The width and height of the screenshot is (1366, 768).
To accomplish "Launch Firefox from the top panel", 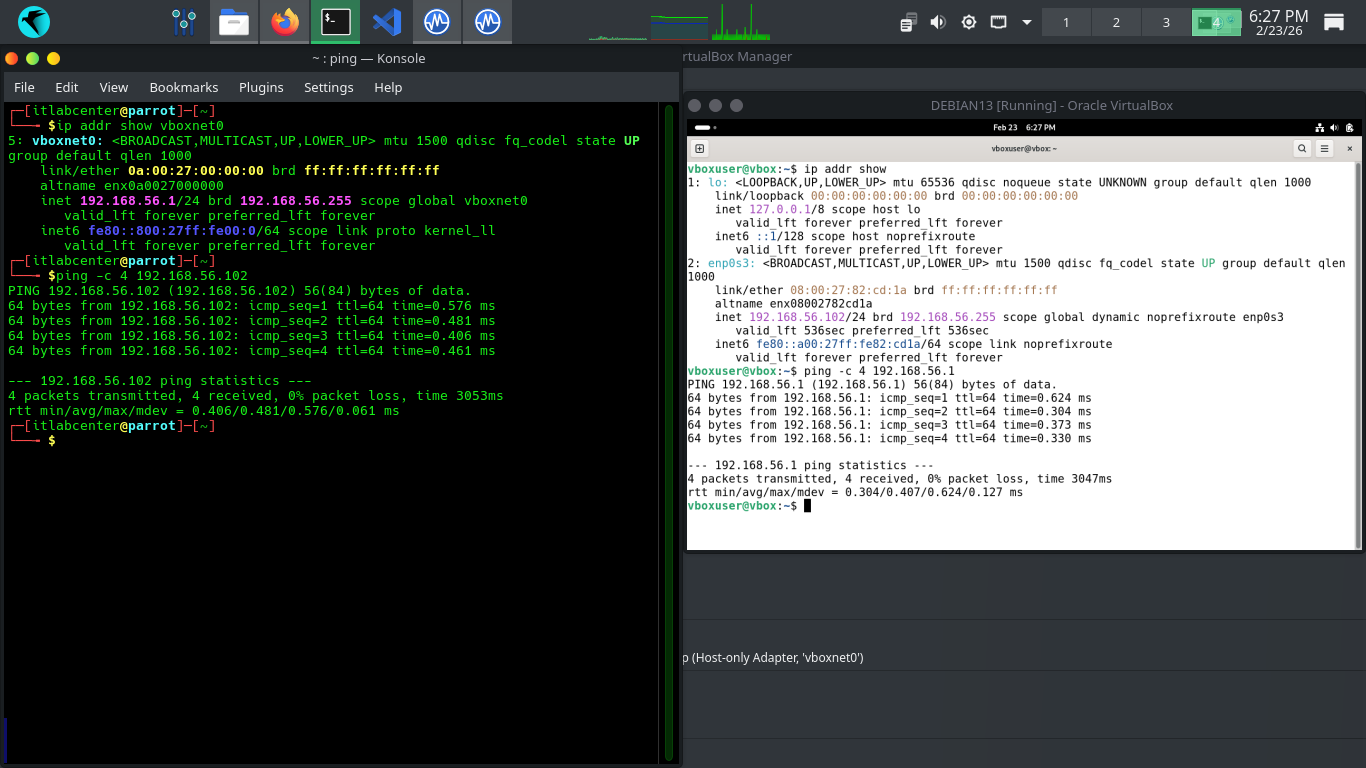I will tap(285, 21).
